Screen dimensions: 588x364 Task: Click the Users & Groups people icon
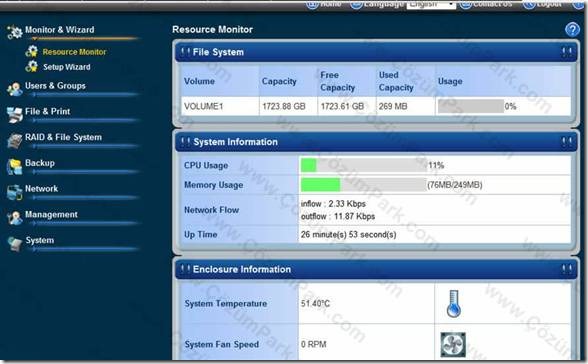click(15, 89)
